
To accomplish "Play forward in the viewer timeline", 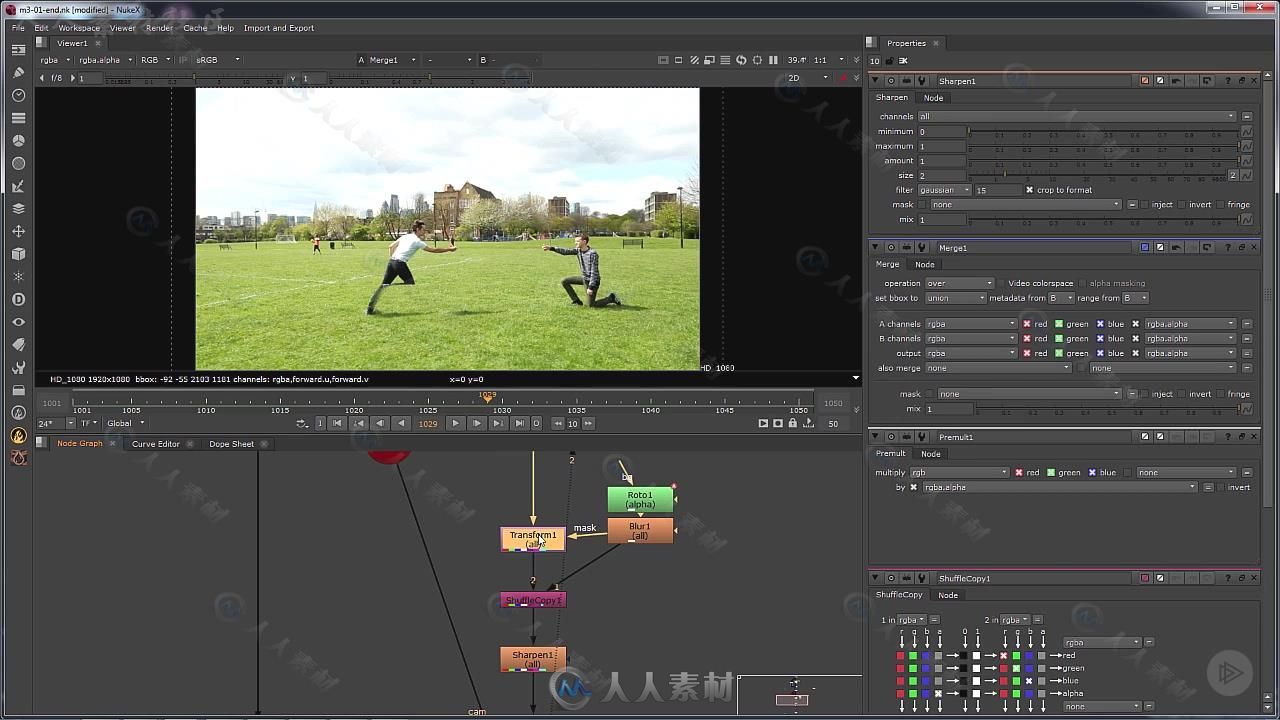I will (x=456, y=423).
